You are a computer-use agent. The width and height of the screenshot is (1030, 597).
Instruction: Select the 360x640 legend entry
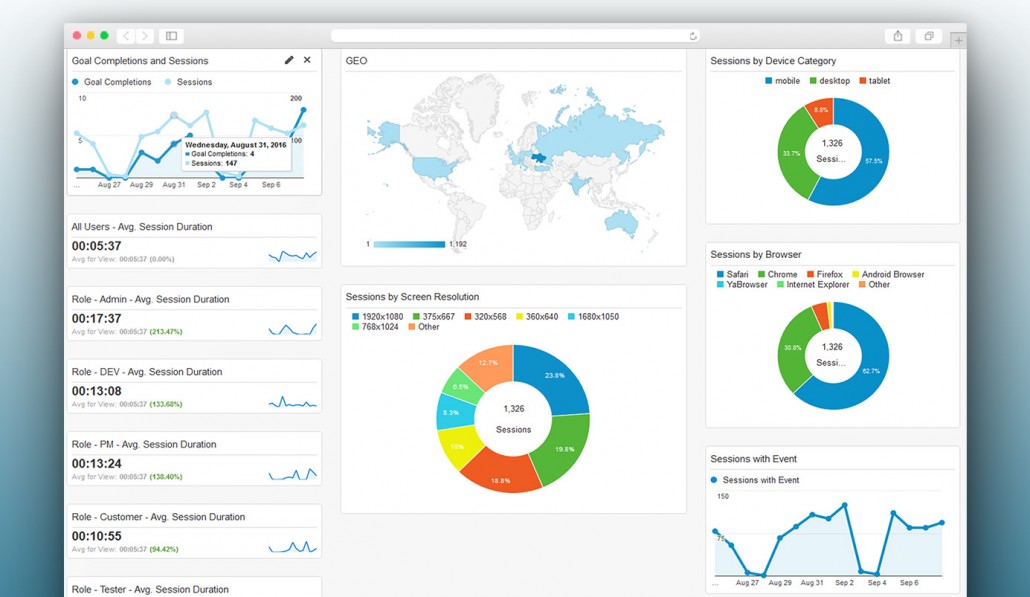537,317
